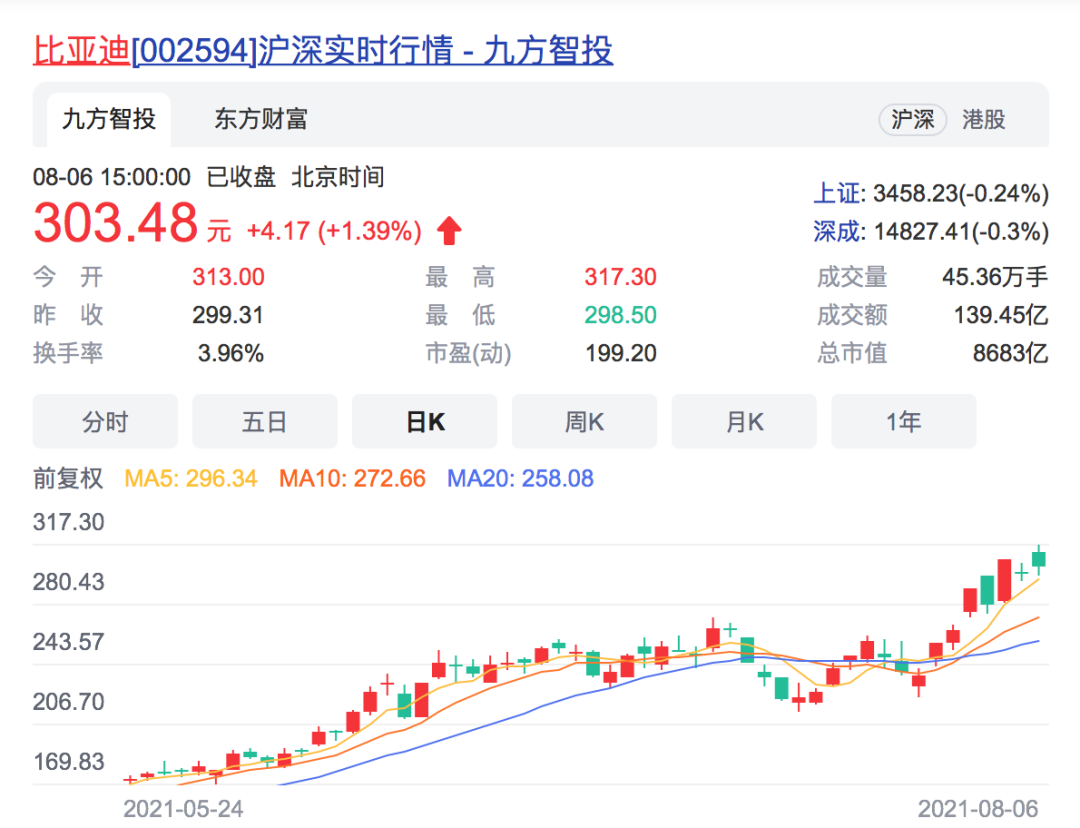Click the MA10 moving average label
Viewport: 1080px width, 828px height.
click(x=352, y=479)
